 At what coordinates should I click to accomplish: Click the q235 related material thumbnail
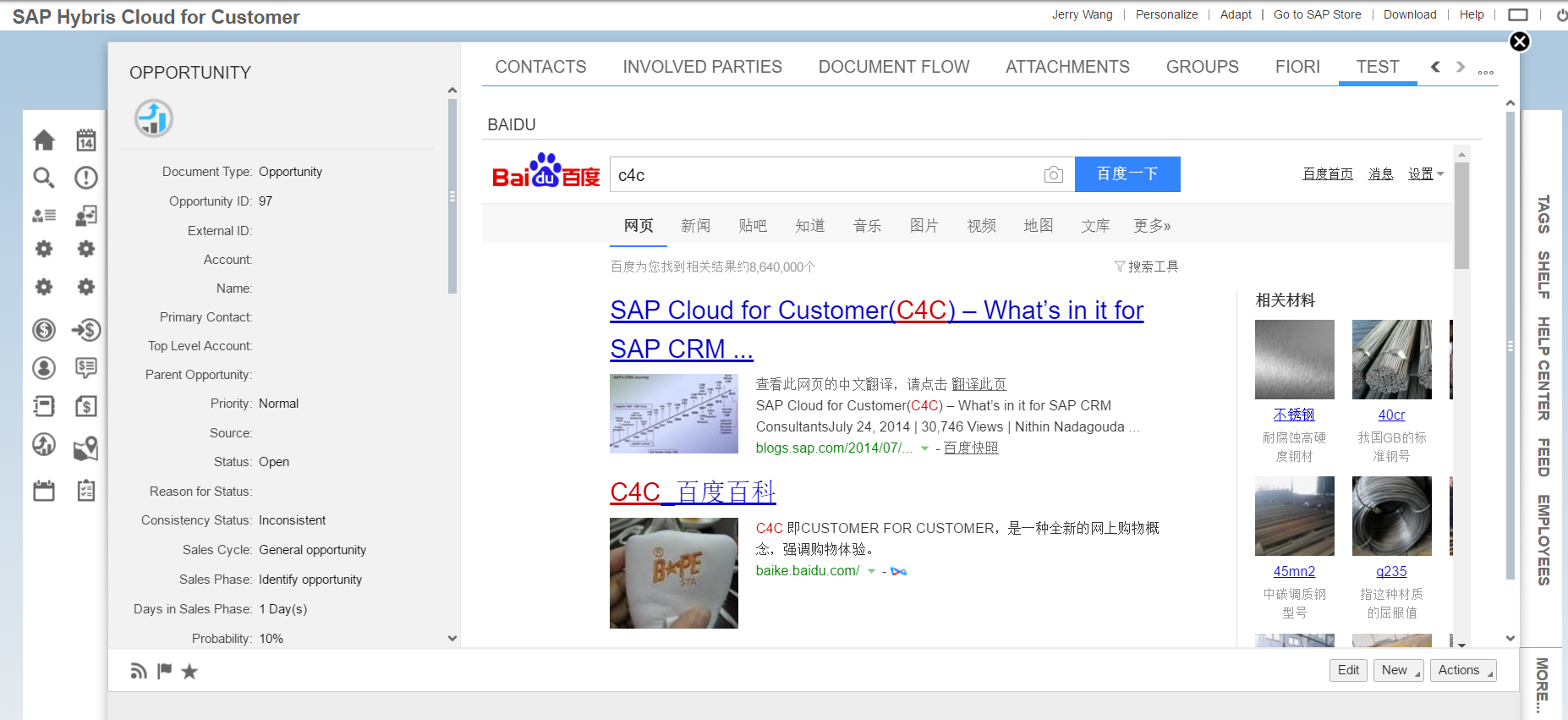coord(1392,516)
